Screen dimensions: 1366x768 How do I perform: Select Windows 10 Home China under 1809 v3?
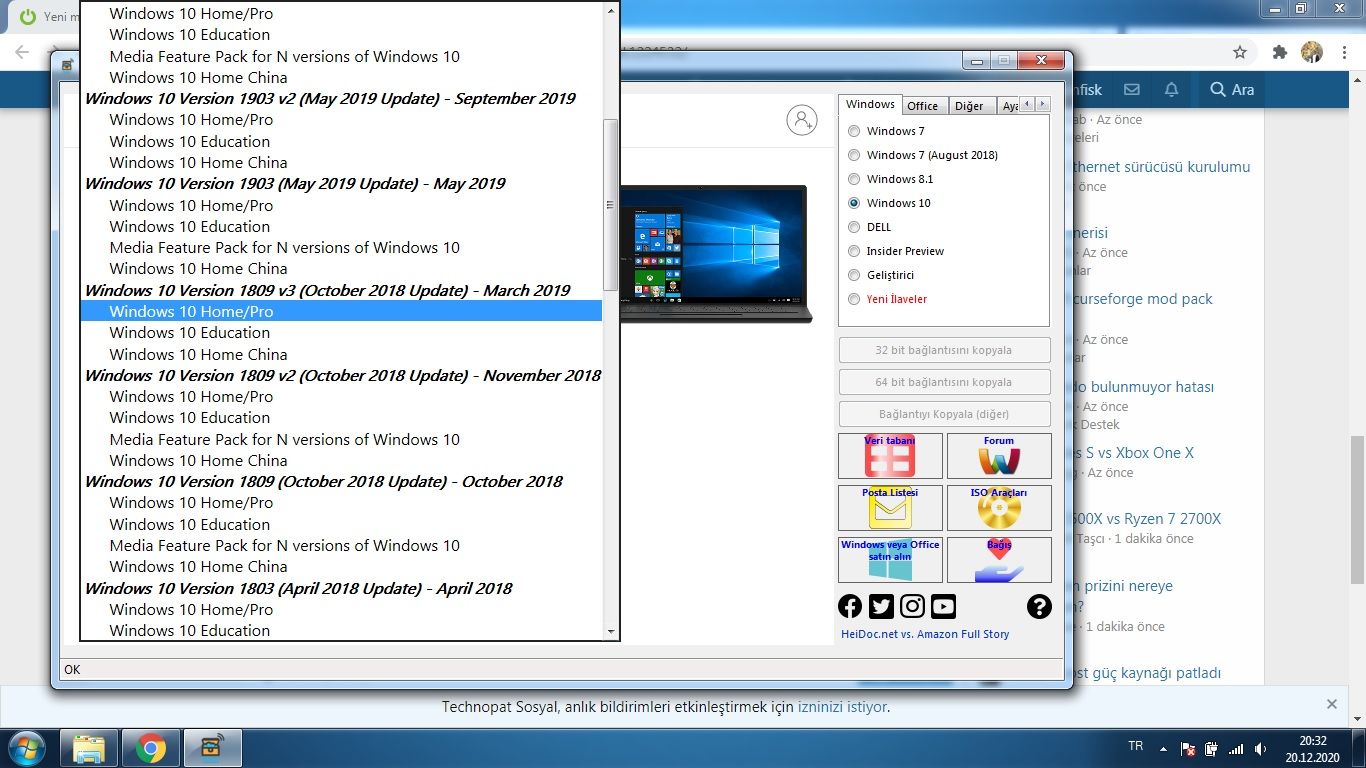[x=341, y=354]
